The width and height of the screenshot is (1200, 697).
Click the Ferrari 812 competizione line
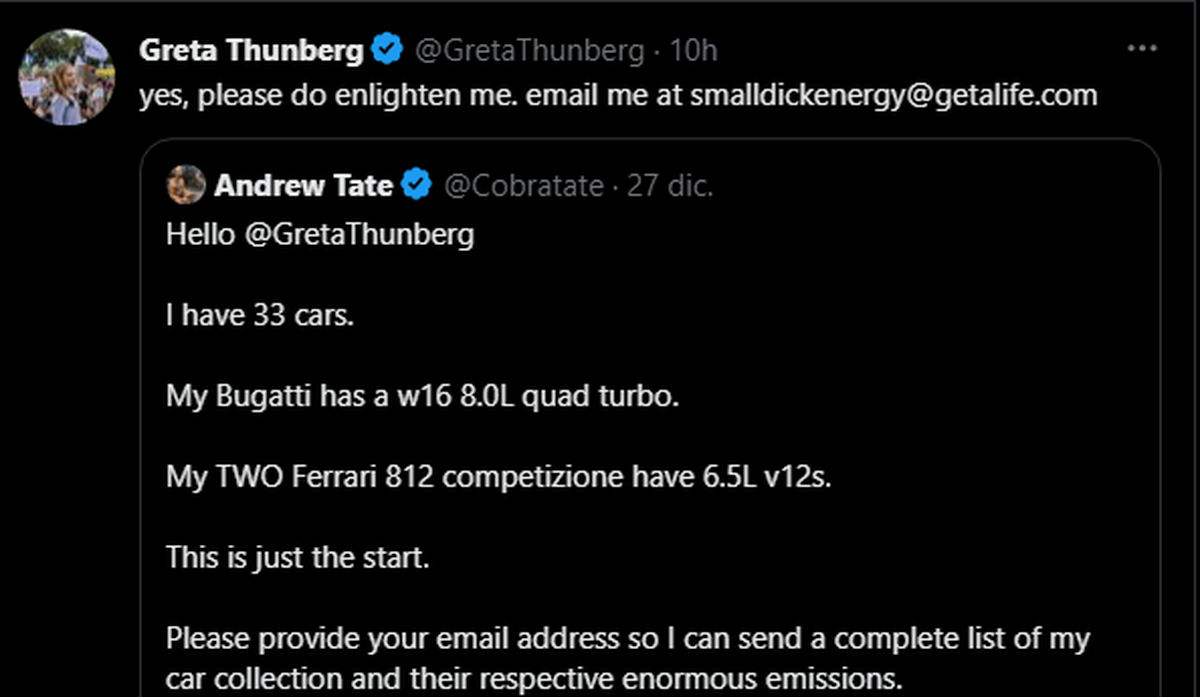[498, 476]
